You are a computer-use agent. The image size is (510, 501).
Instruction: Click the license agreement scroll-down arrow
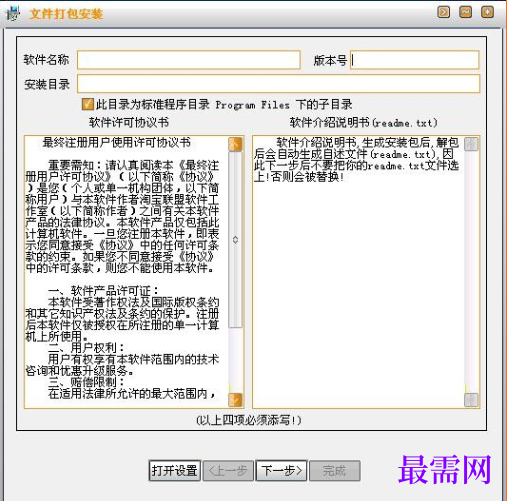(235, 400)
